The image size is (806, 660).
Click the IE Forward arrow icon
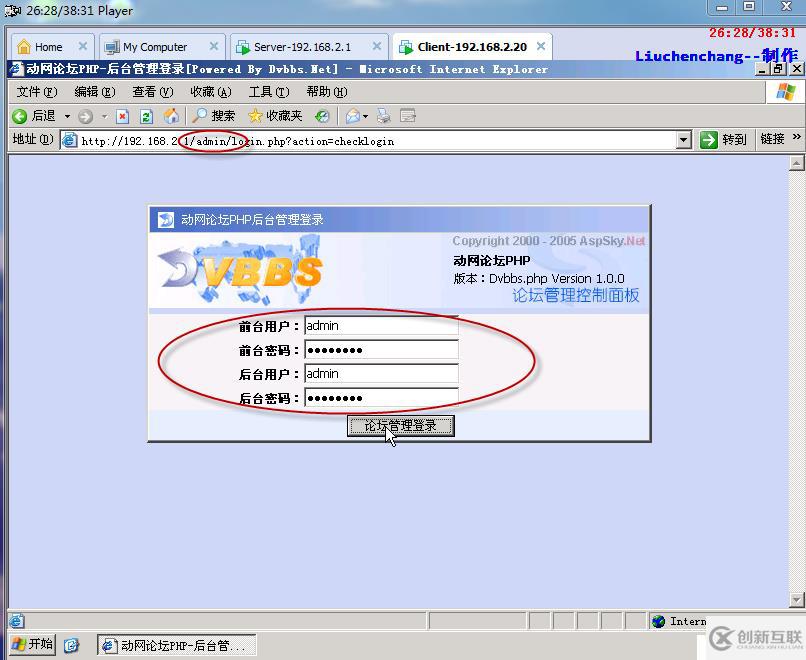pyautogui.click(x=85, y=117)
